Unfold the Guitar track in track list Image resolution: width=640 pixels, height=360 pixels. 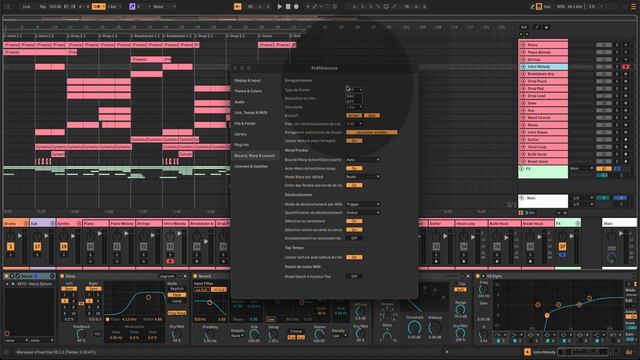[523, 140]
